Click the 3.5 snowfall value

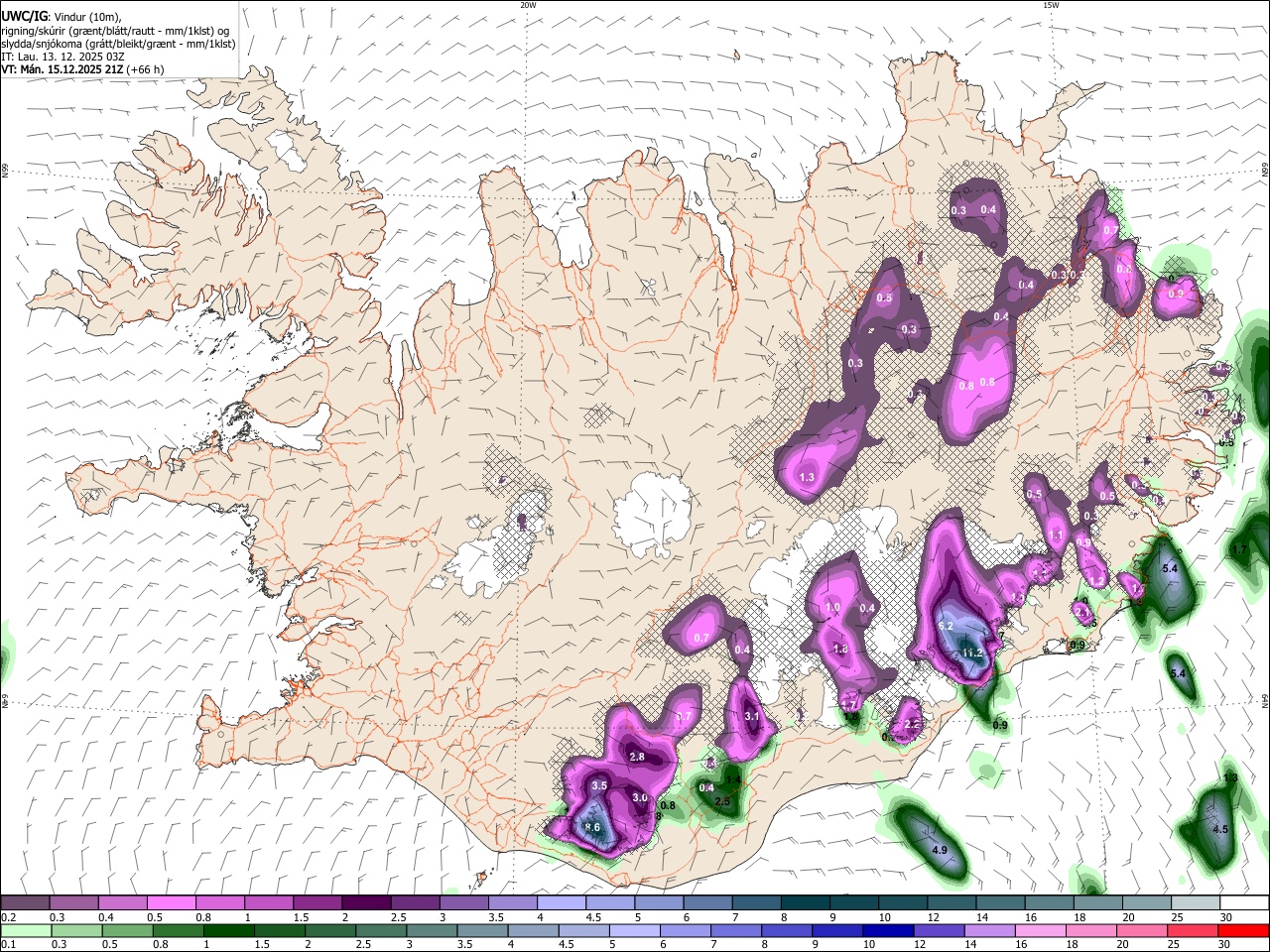599,785
